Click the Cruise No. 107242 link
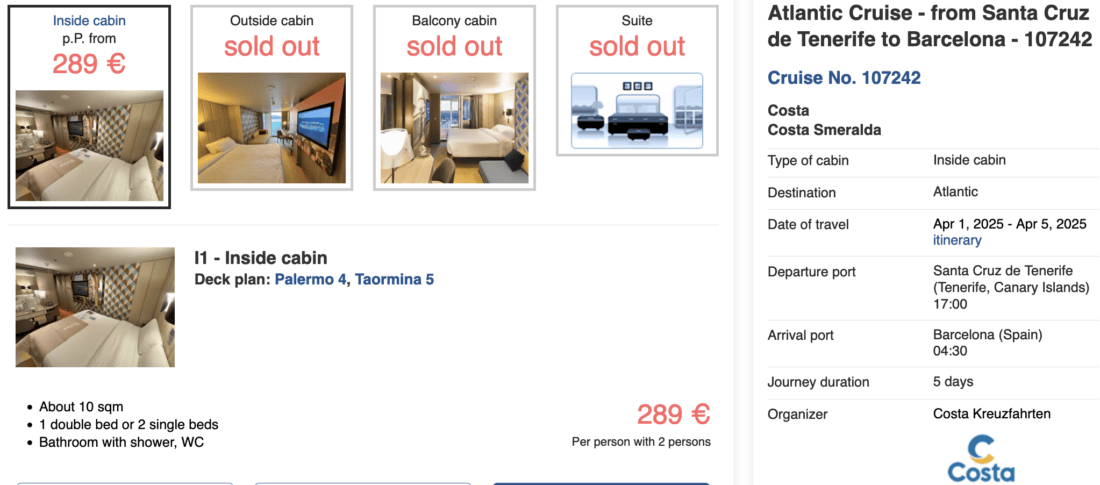 point(844,78)
